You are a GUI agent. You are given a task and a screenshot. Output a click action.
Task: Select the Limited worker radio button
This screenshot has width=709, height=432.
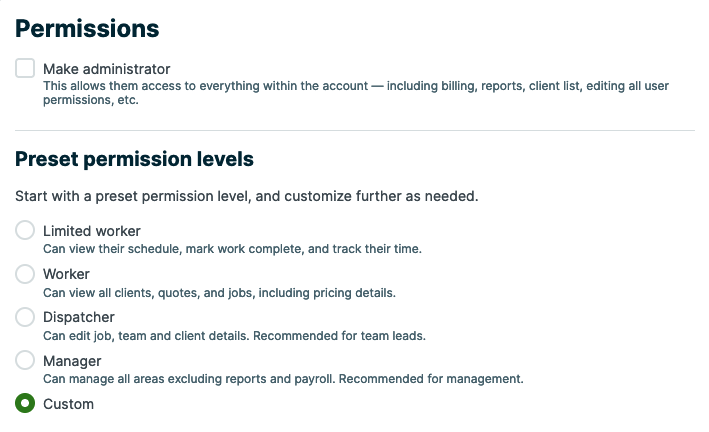(25, 231)
